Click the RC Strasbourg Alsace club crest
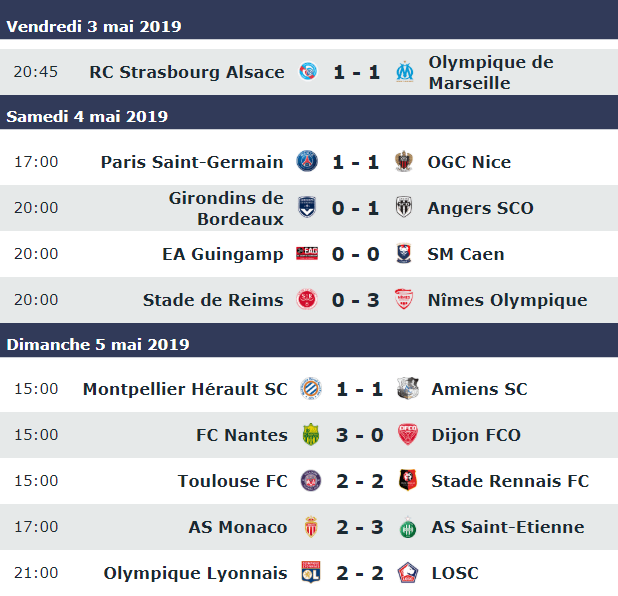 tap(308, 72)
